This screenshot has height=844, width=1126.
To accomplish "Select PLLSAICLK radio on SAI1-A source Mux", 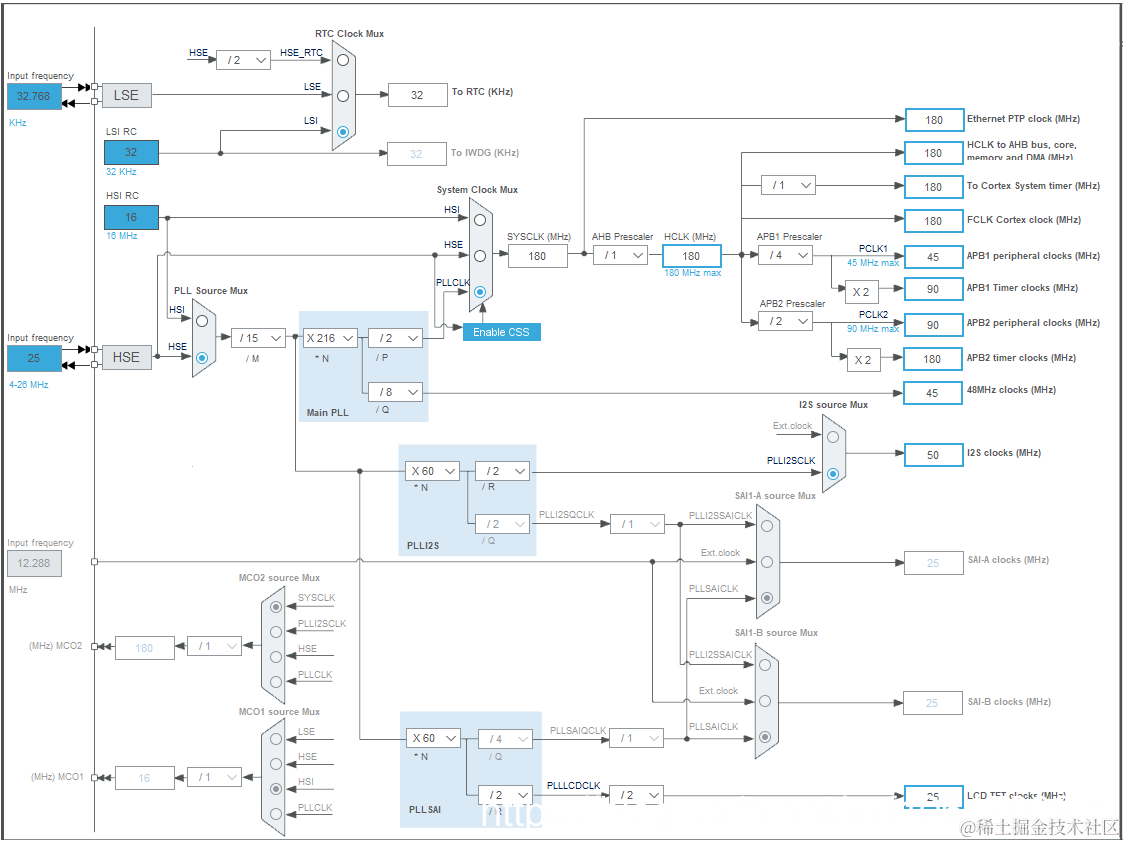I will 767,598.
